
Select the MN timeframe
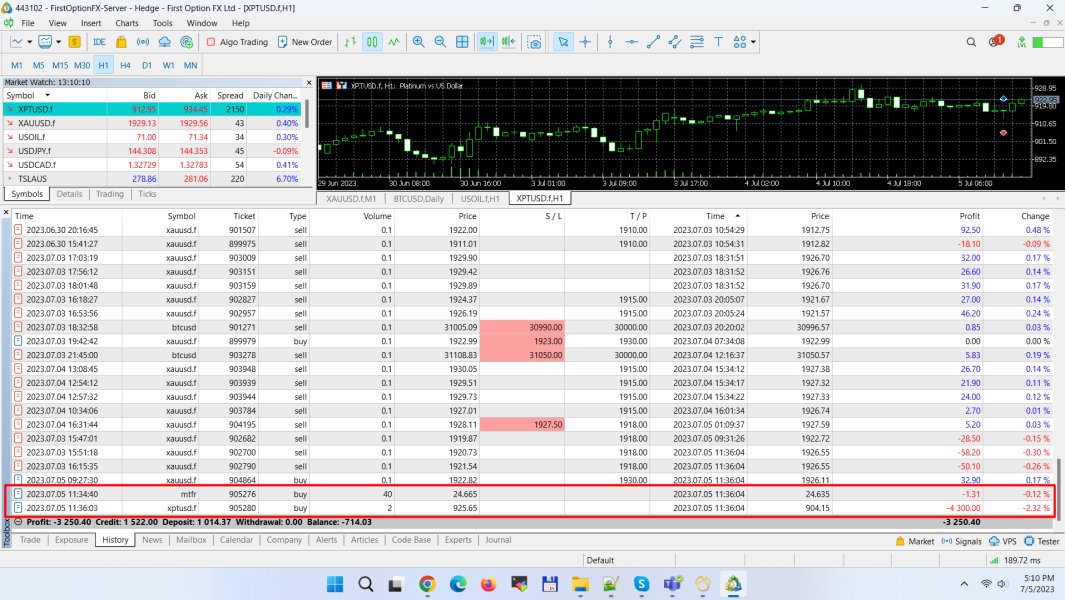click(190, 65)
